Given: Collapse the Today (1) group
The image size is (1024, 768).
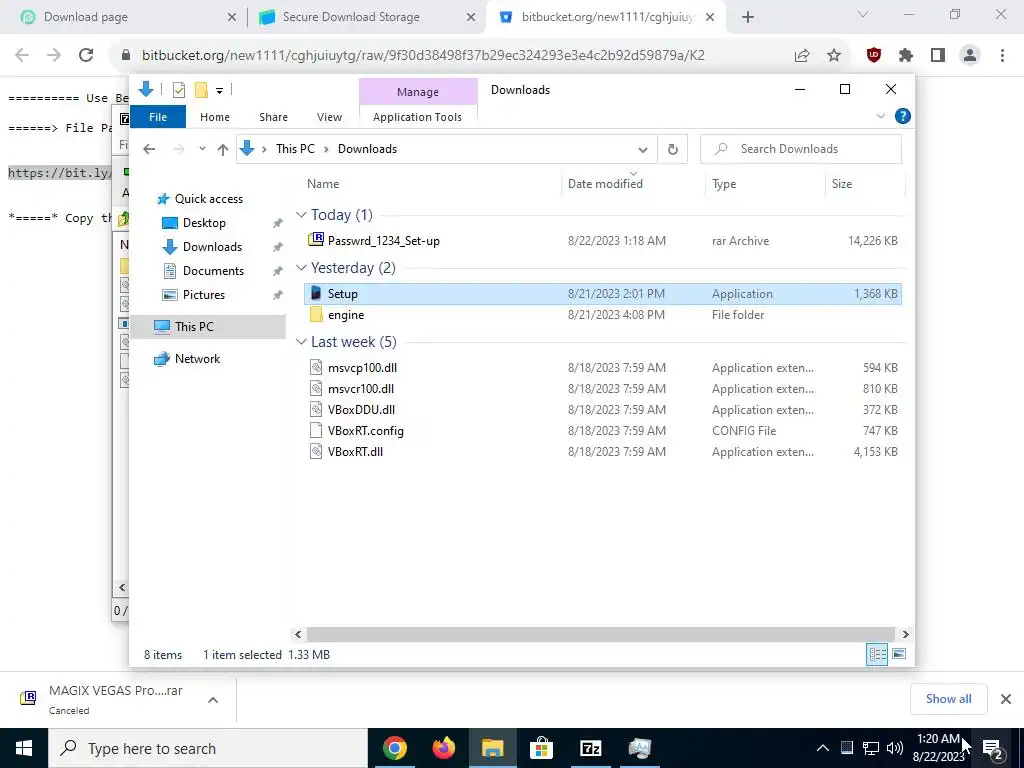Looking at the screenshot, I should click(x=301, y=215).
